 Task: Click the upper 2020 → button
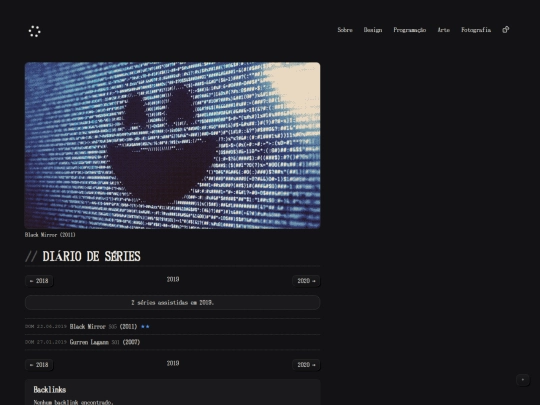point(306,281)
